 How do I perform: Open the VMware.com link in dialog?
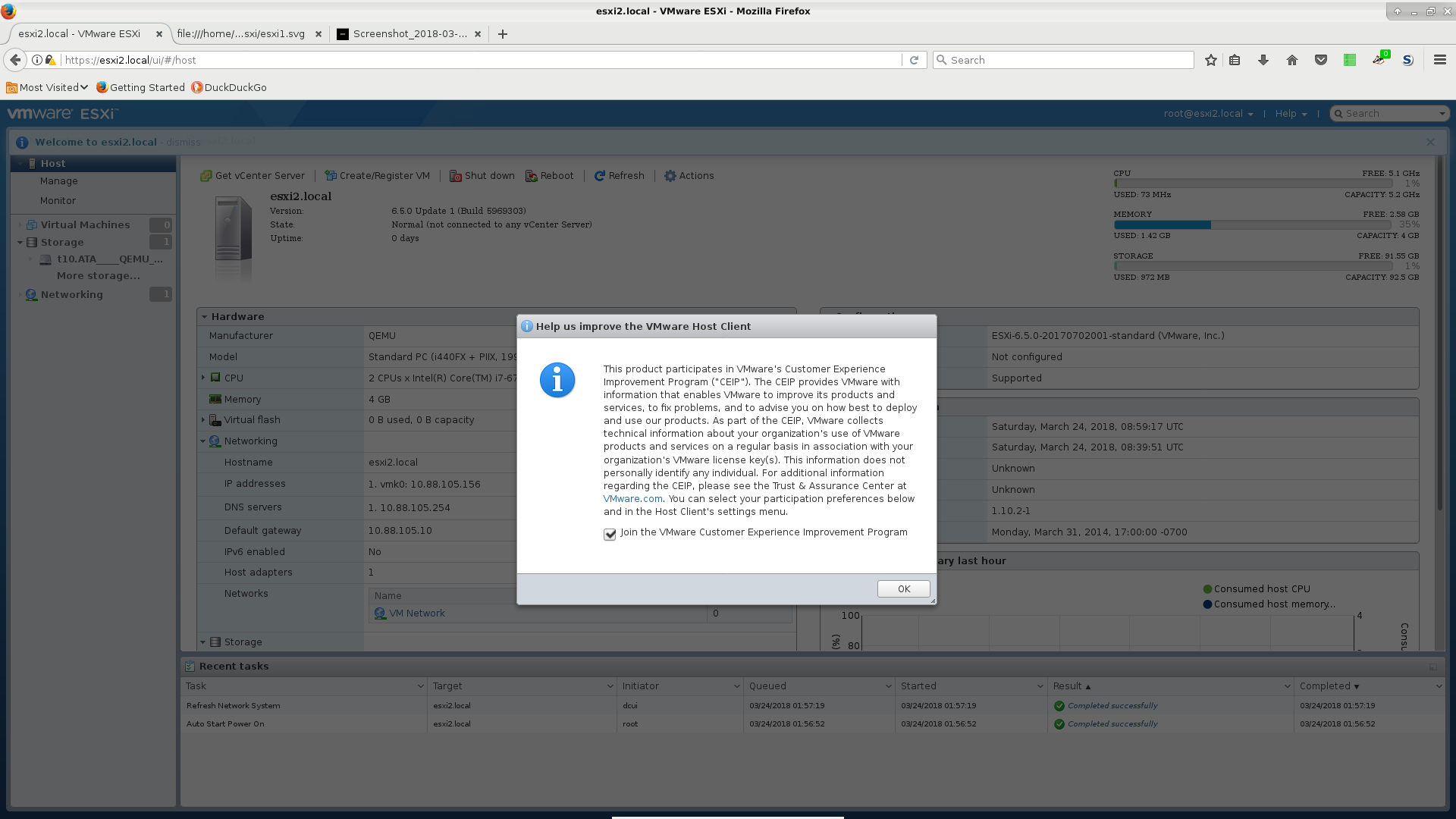pos(632,498)
